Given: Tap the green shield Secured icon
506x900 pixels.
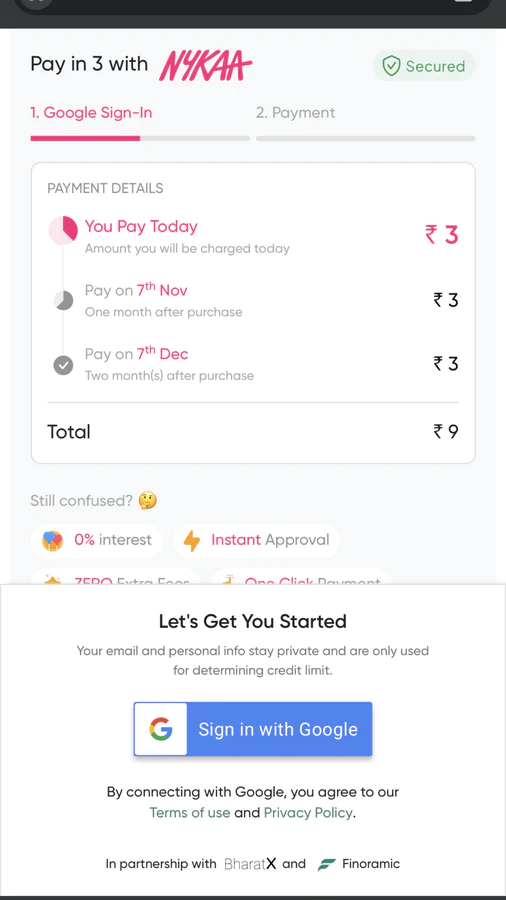Looking at the screenshot, I should coord(391,66).
